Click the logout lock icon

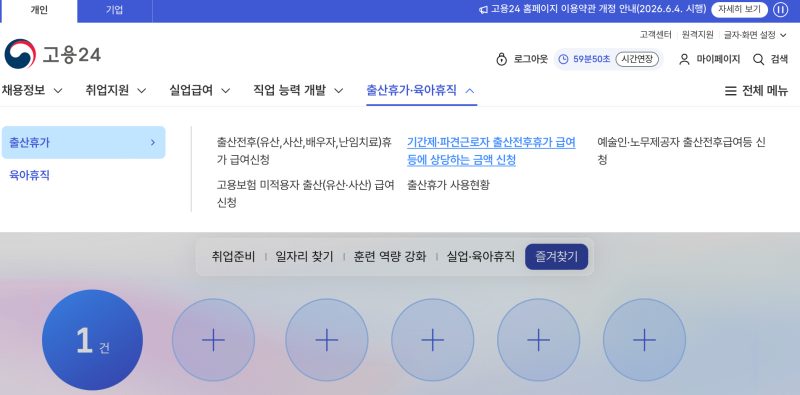coord(502,59)
